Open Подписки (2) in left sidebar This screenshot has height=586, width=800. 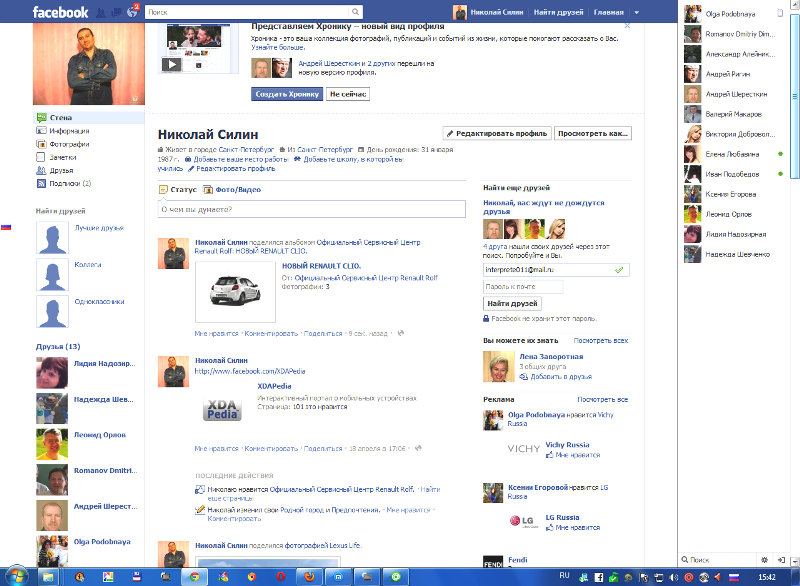(70, 184)
